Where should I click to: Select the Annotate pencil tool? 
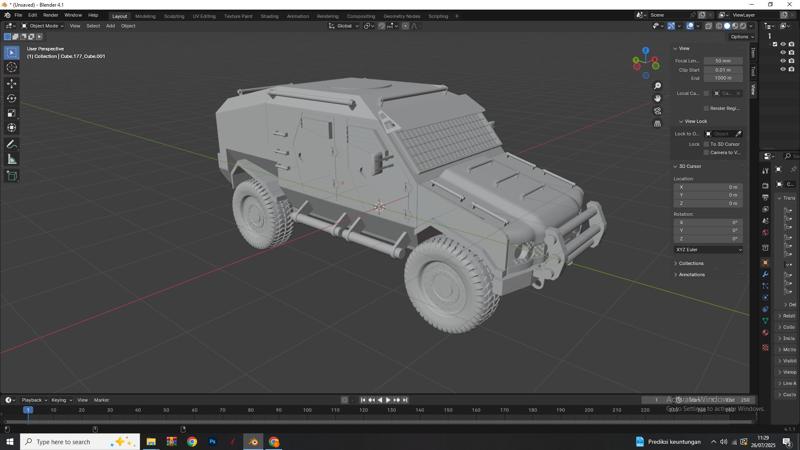[x=12, y=144]
